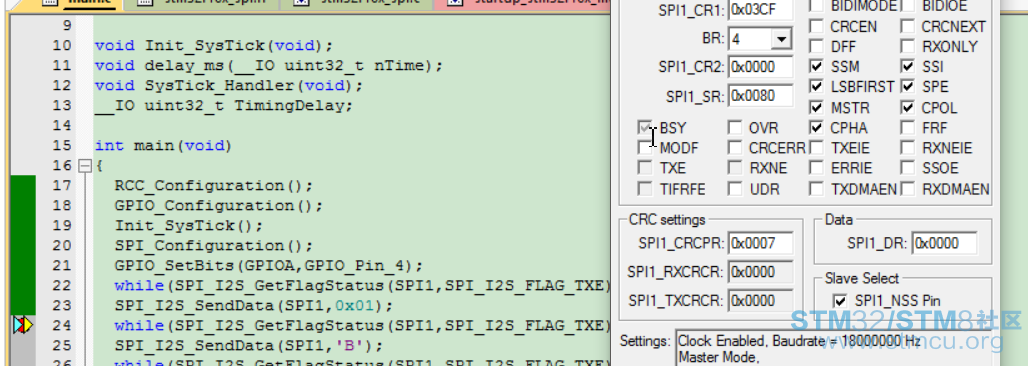
Task: Collapse the main function fold at line 16
Action: pos(85,166)
